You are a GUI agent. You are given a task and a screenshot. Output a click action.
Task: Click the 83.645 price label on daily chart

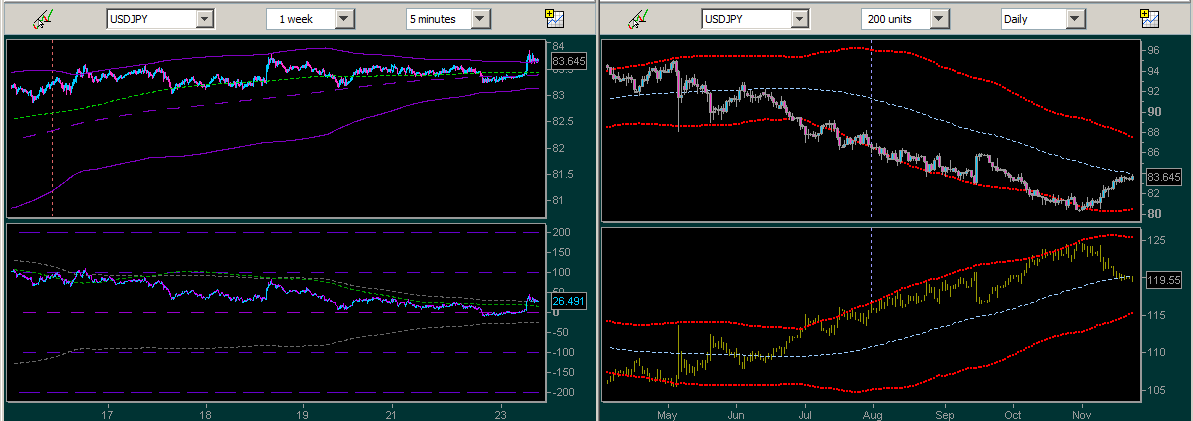pyautogui.click(x=1162, y=177)
